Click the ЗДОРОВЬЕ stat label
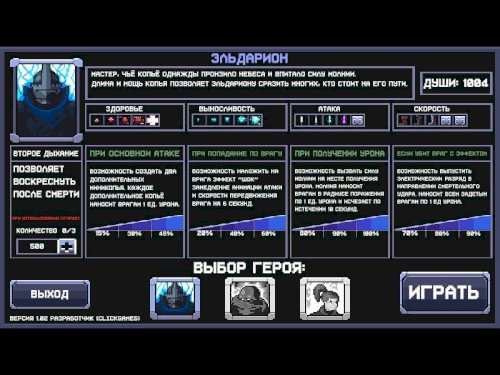Viewport: 500px width, 375px height. point(124,109)
